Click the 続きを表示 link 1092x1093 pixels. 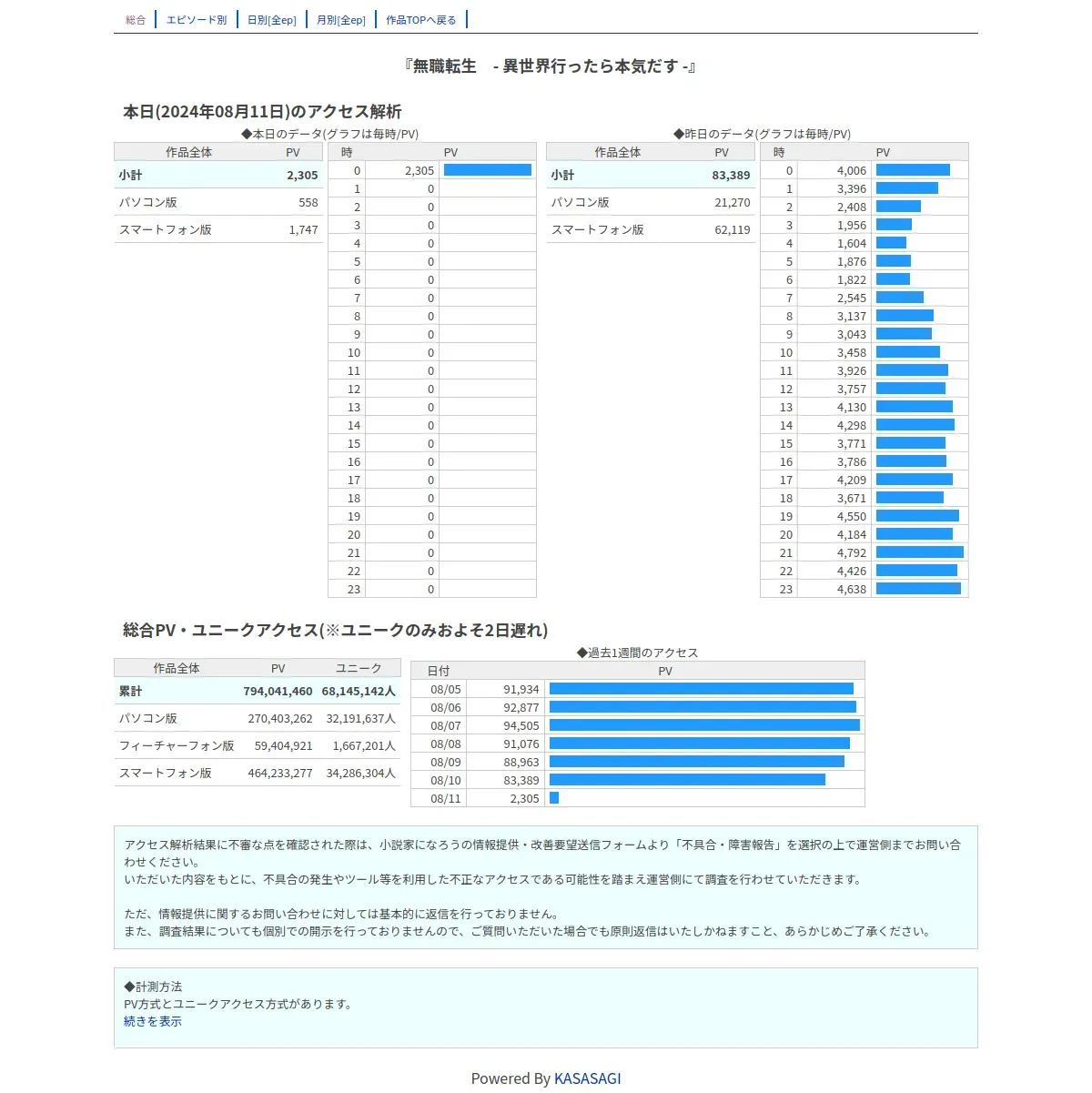[x=153, y=1021]
